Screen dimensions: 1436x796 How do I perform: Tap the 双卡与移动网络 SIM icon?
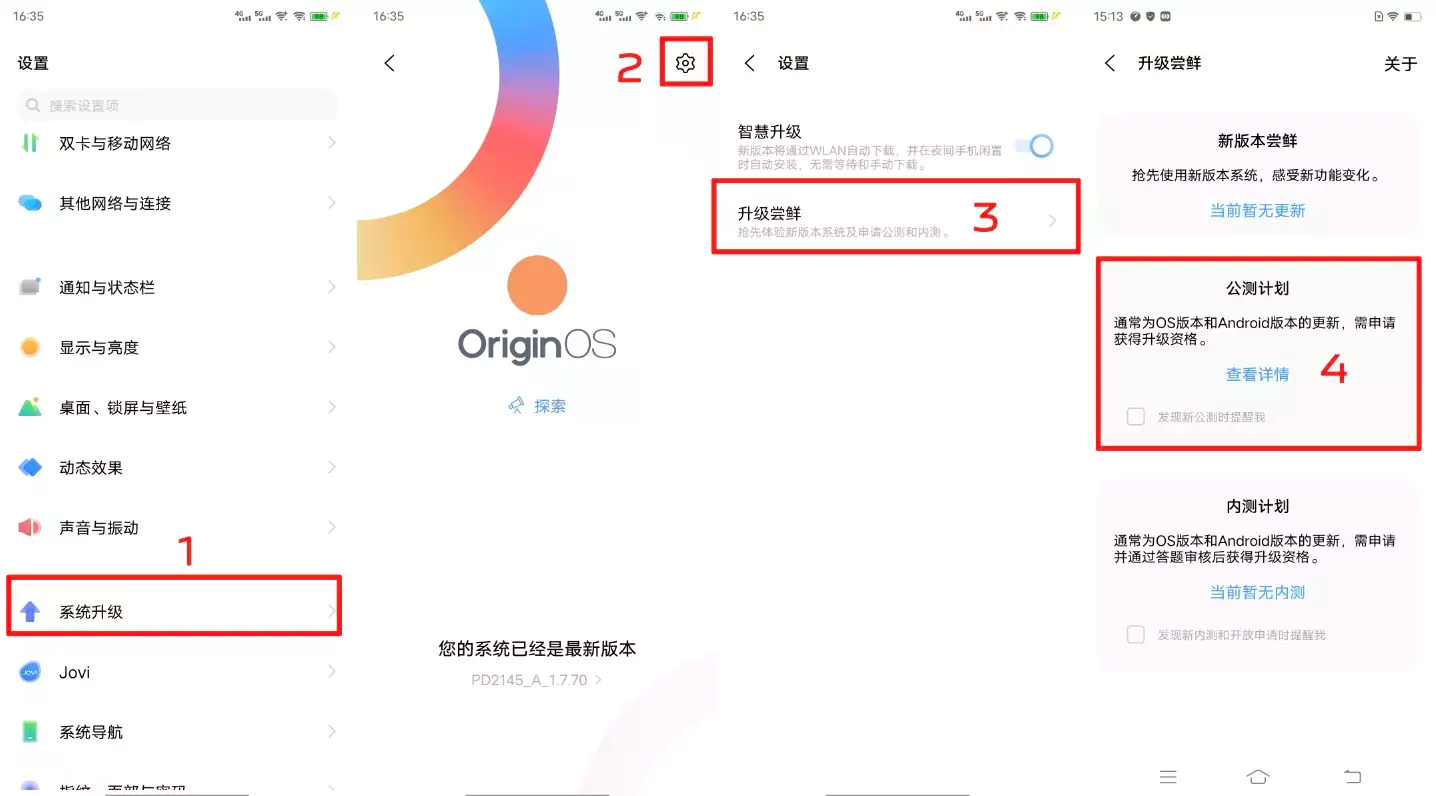30,143
